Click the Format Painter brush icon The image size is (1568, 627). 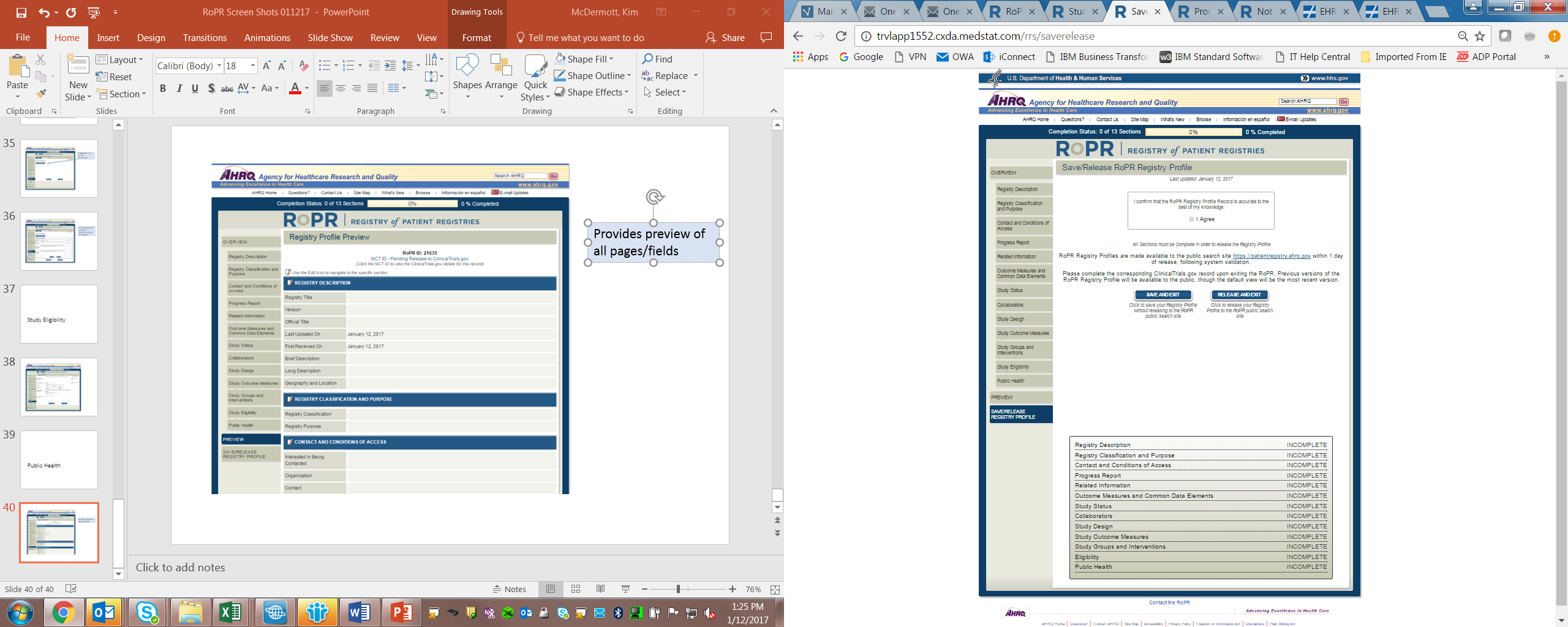(41, 94)
